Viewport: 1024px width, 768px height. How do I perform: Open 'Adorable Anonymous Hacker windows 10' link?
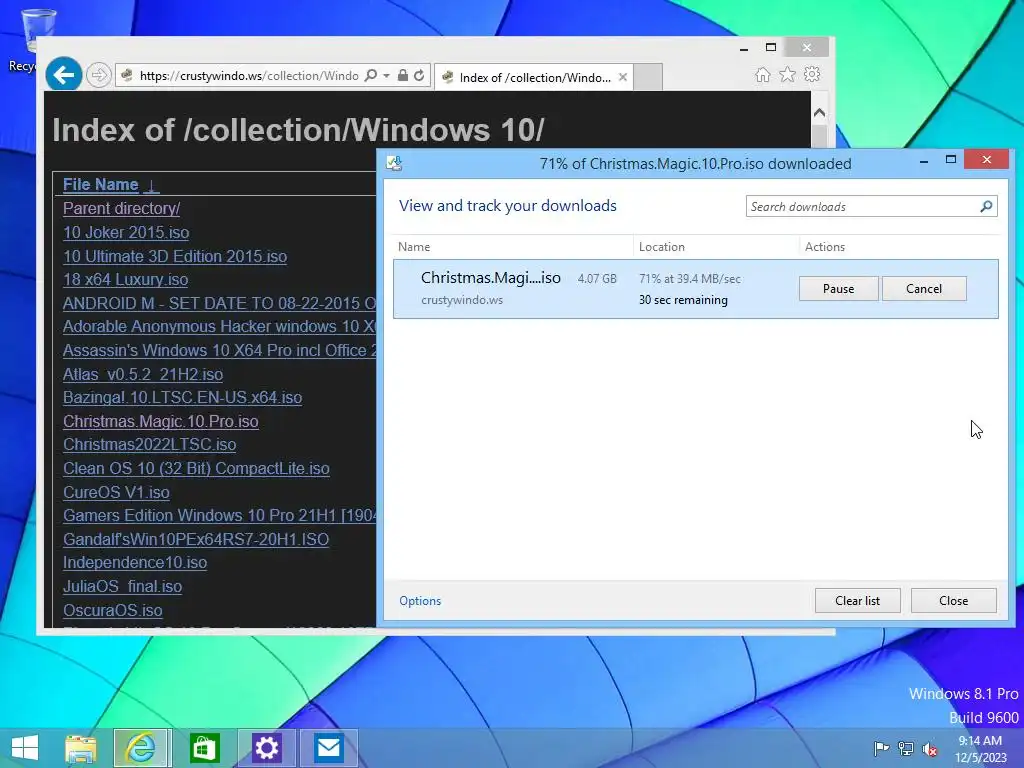point(219,327)
